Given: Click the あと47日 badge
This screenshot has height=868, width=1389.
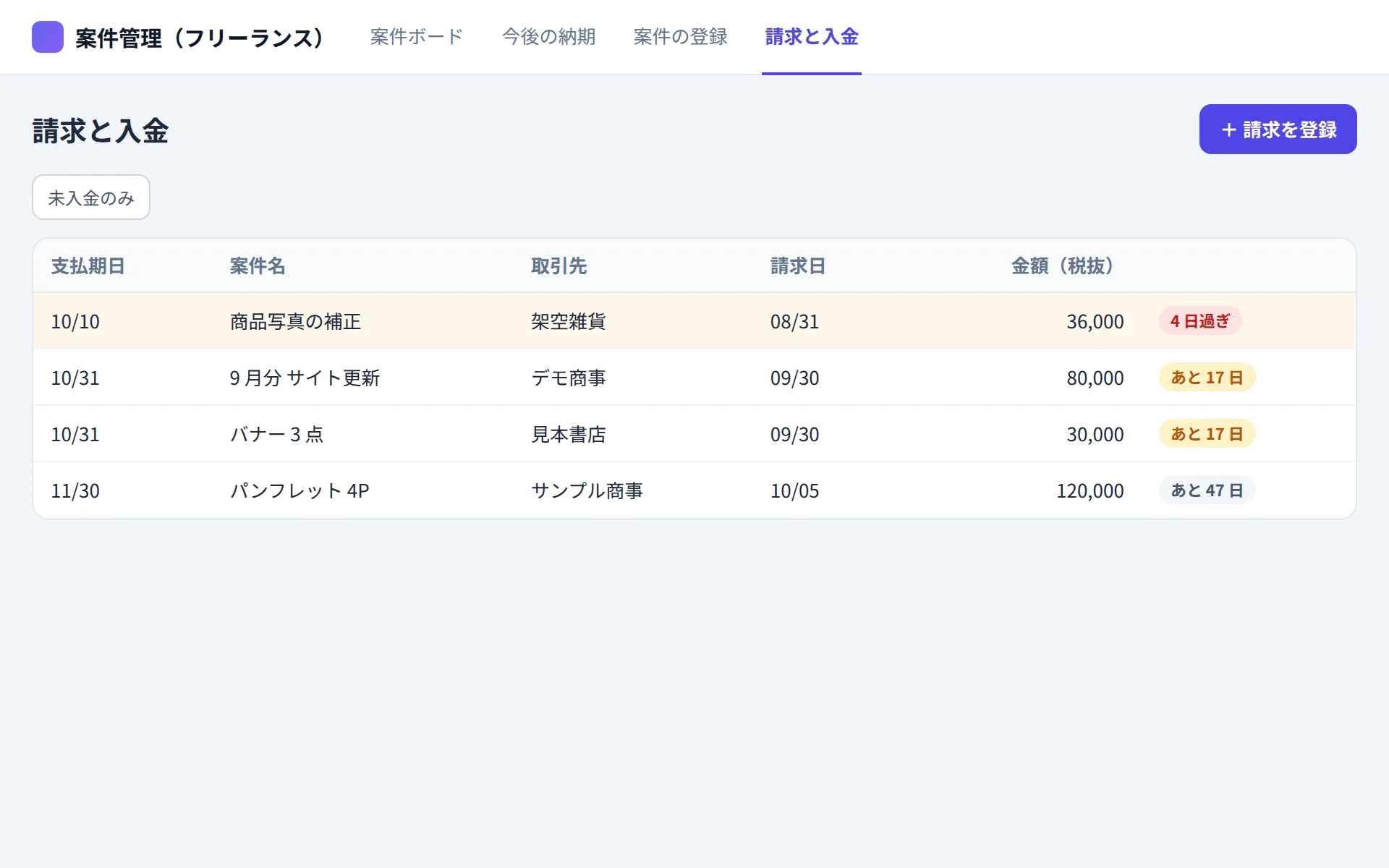Looking at the screenshot, I should pos(1207,490).
